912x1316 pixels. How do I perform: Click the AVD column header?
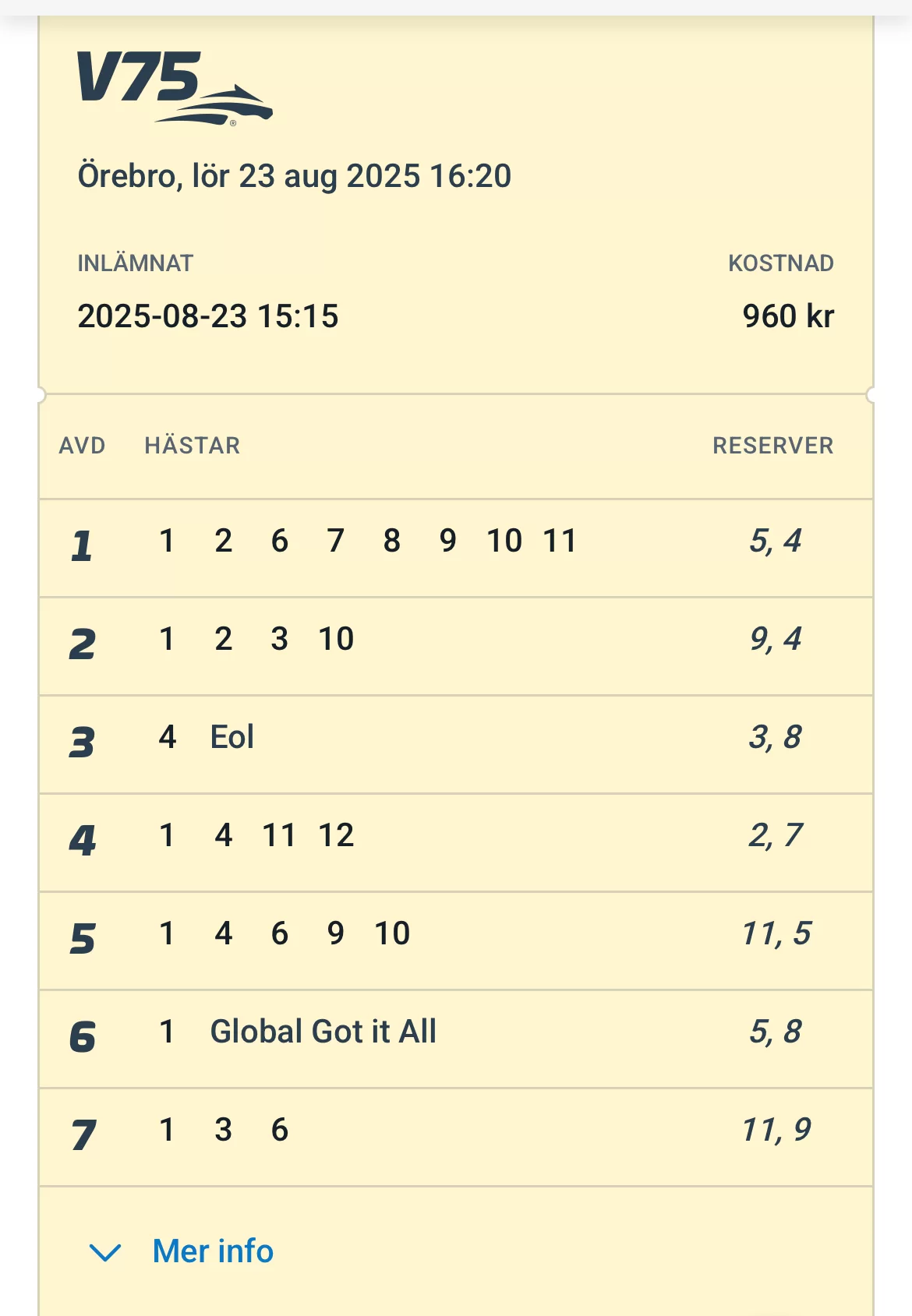(82, 446)
